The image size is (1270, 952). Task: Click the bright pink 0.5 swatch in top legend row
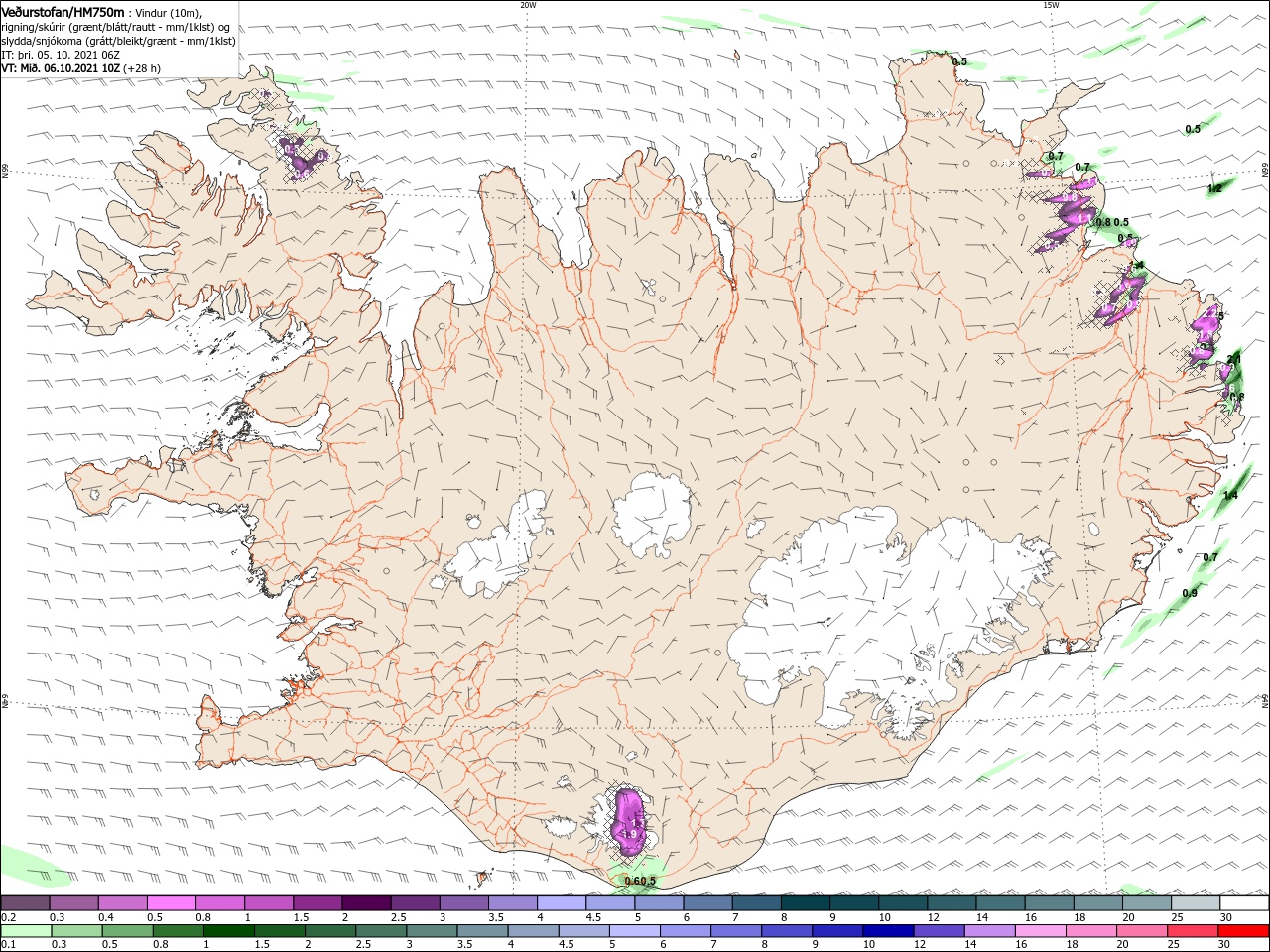point(171,903)
